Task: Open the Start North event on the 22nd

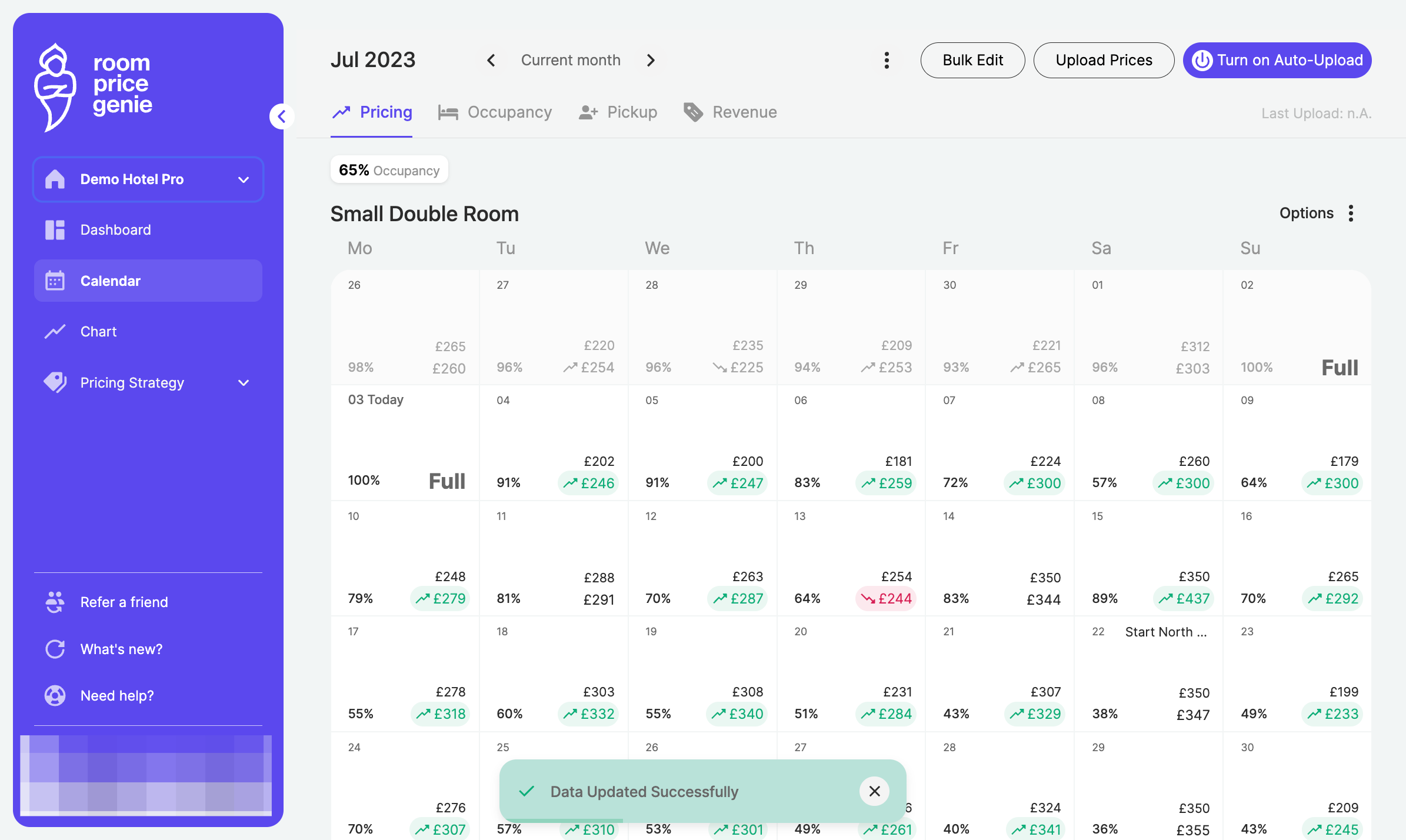Action: tap(1165, 632)
